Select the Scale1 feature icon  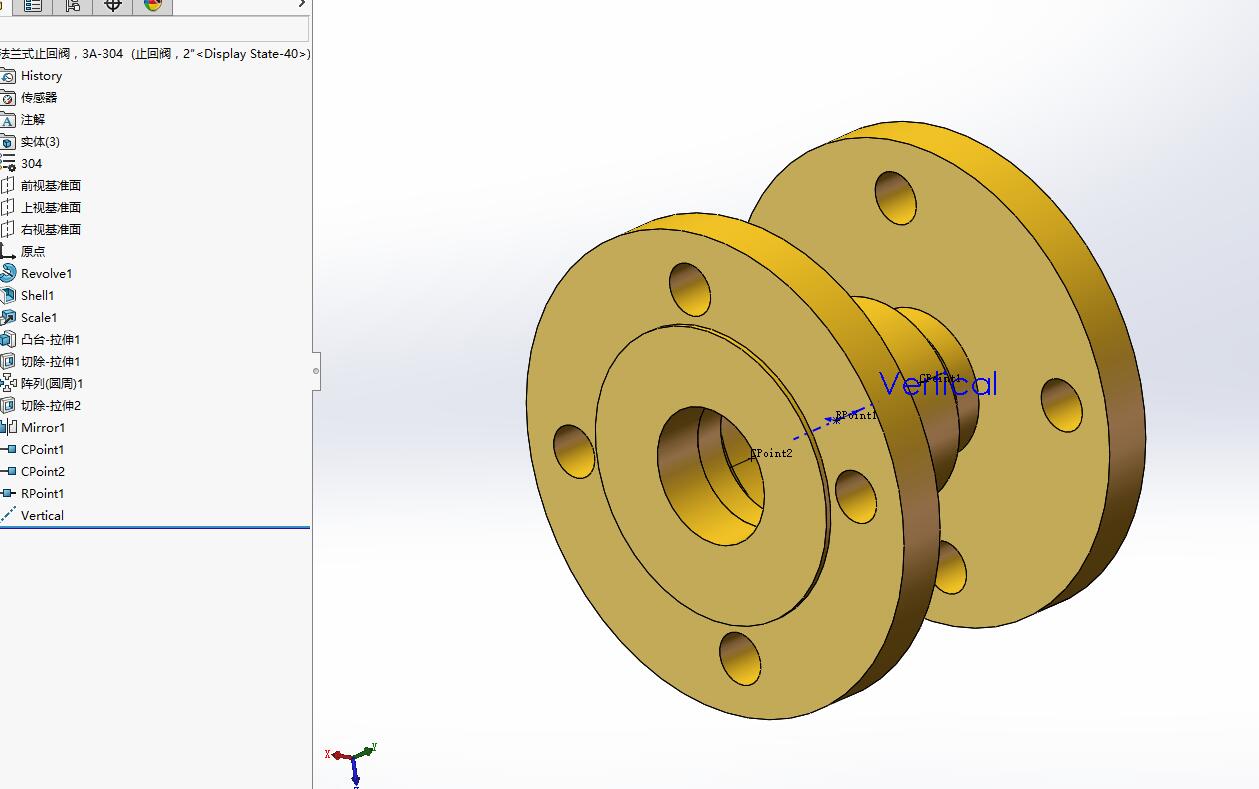[x=8, y=318]
